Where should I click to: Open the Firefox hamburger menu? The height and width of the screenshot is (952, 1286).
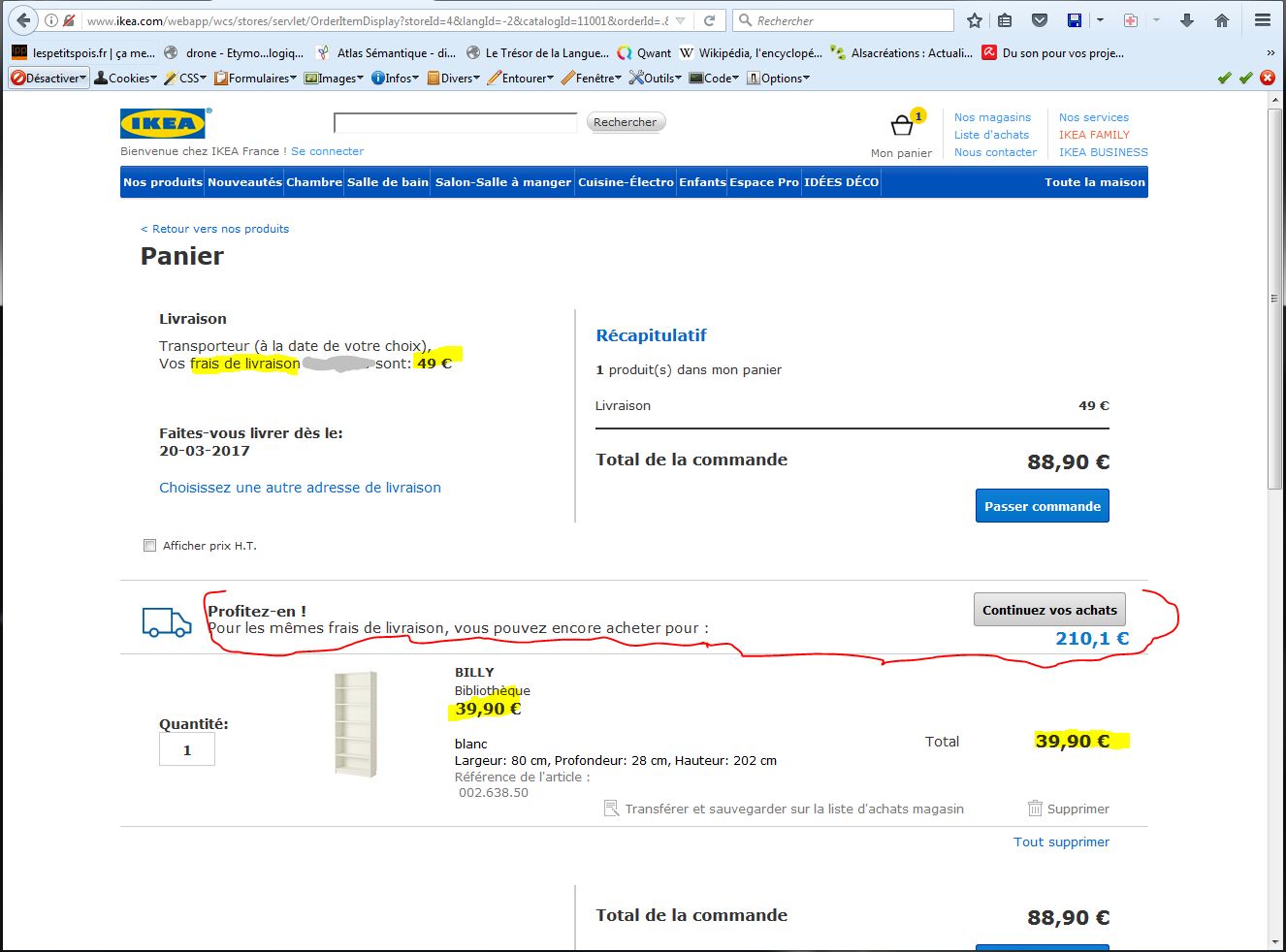[x=1262, y=20]
